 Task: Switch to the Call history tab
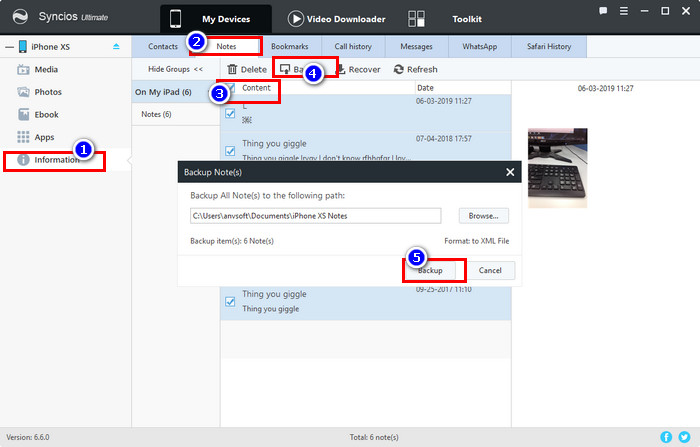tap(353, 46)
